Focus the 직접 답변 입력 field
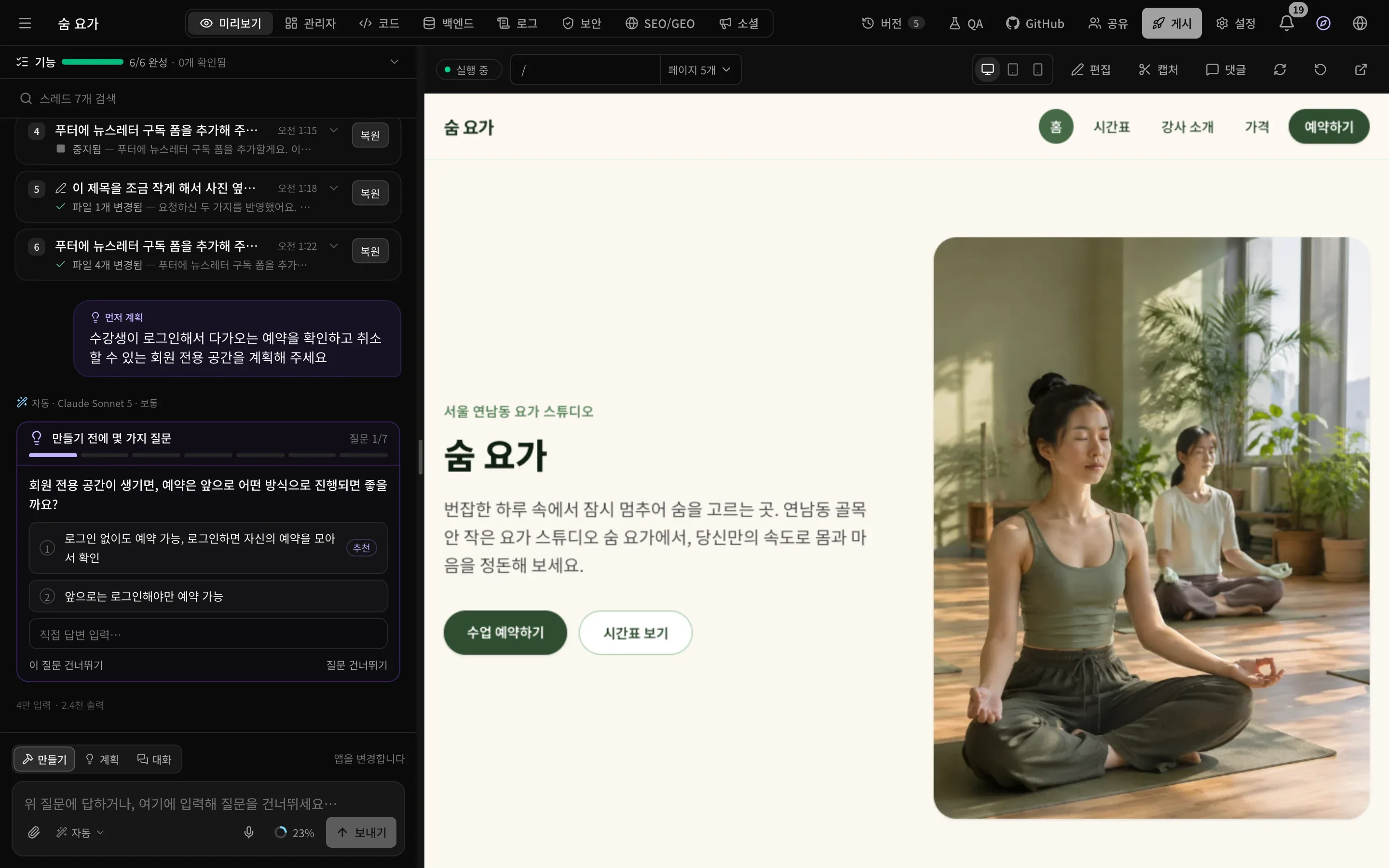Viewport: 1389px width, 868px height. click(208, 634)
